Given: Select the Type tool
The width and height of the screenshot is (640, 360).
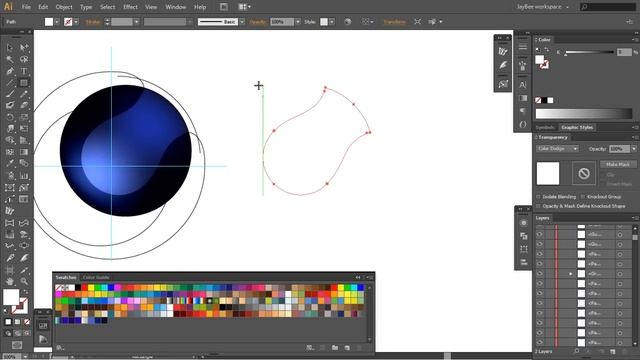Looking at the screenshot, I should pos(24,71).
